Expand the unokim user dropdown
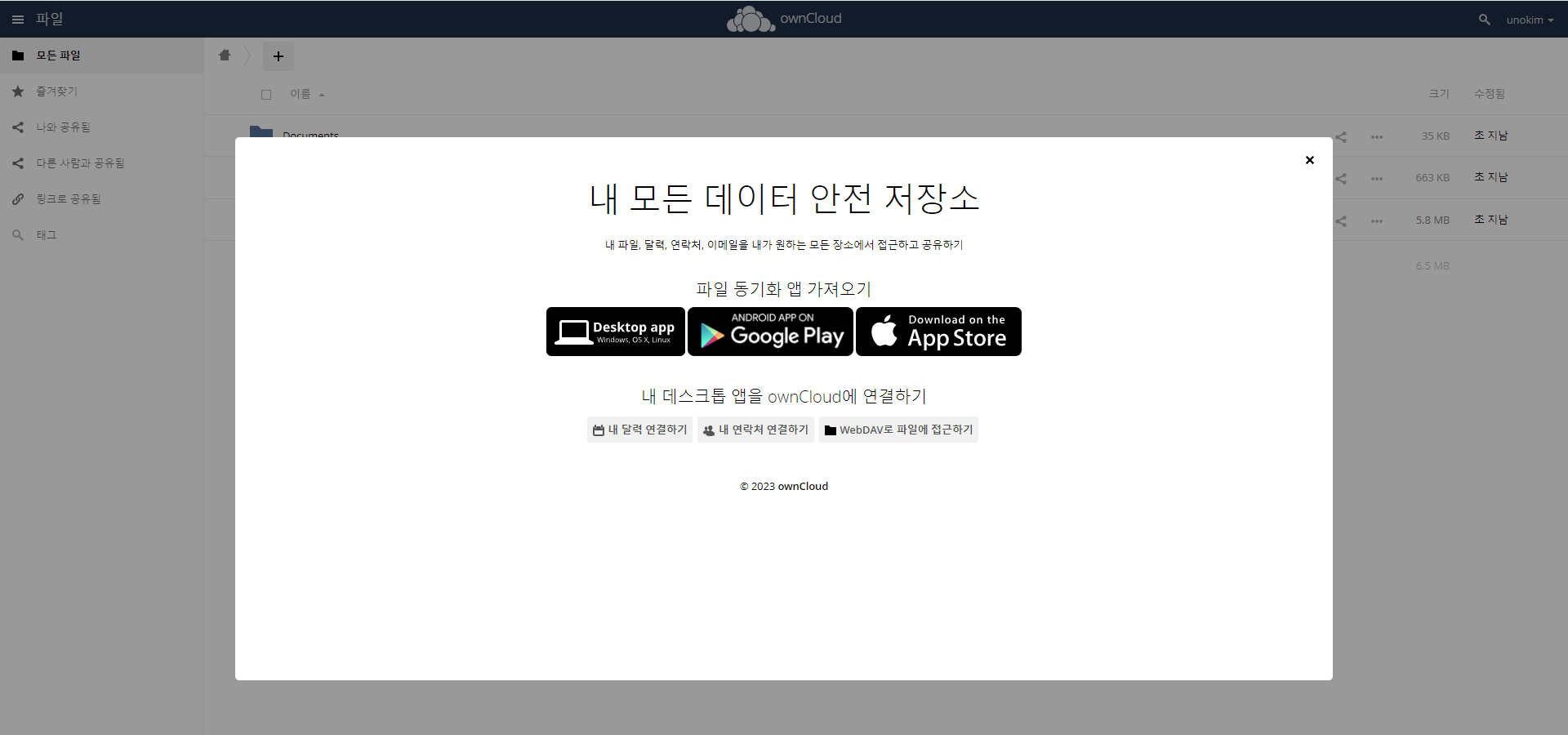This screenshot has width=1568, height=735. 1530,20
